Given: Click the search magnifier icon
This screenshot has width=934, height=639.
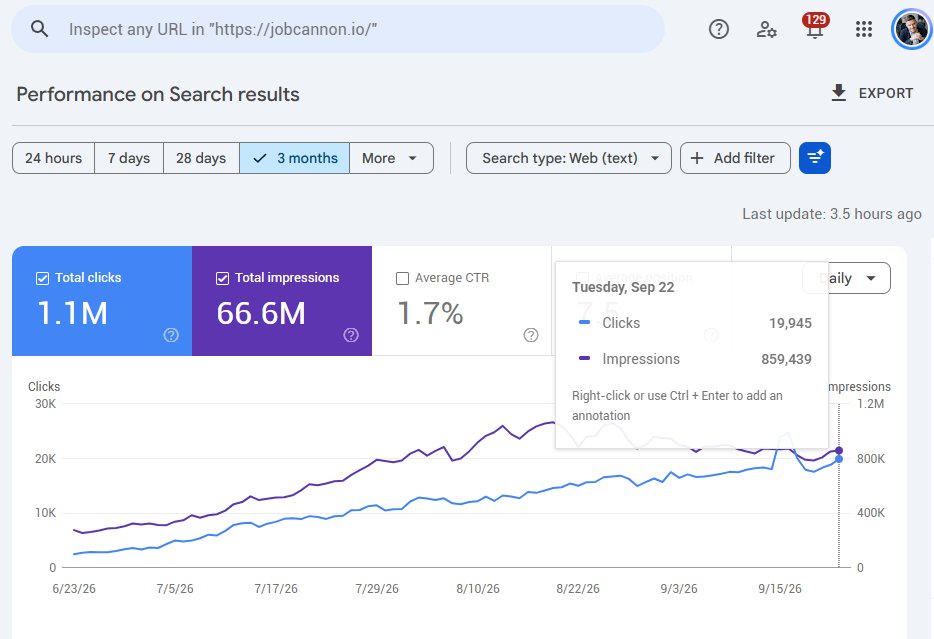Looking at the screenshot, I should click(39, 29).
